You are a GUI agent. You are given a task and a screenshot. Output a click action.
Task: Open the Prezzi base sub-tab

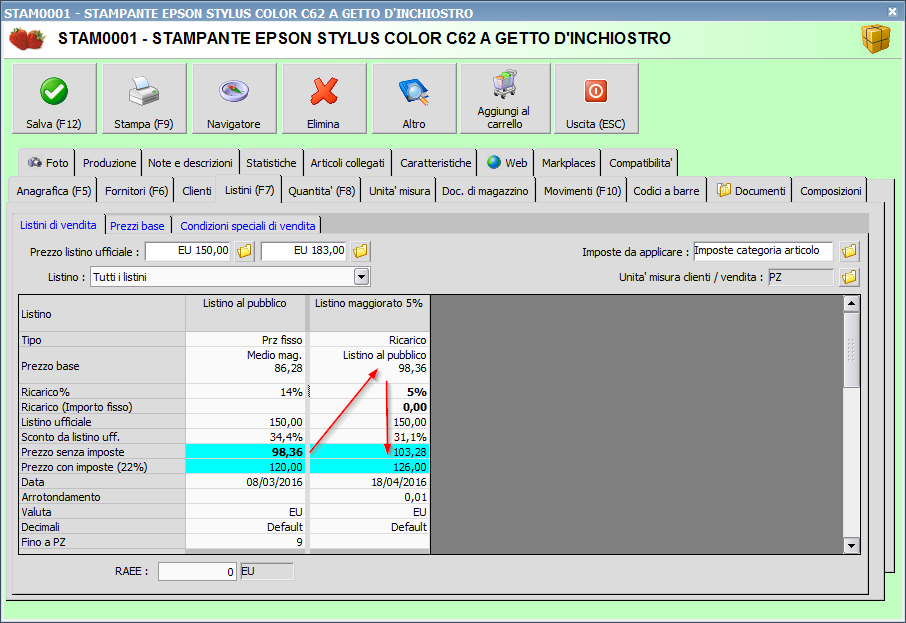(137, 226)
